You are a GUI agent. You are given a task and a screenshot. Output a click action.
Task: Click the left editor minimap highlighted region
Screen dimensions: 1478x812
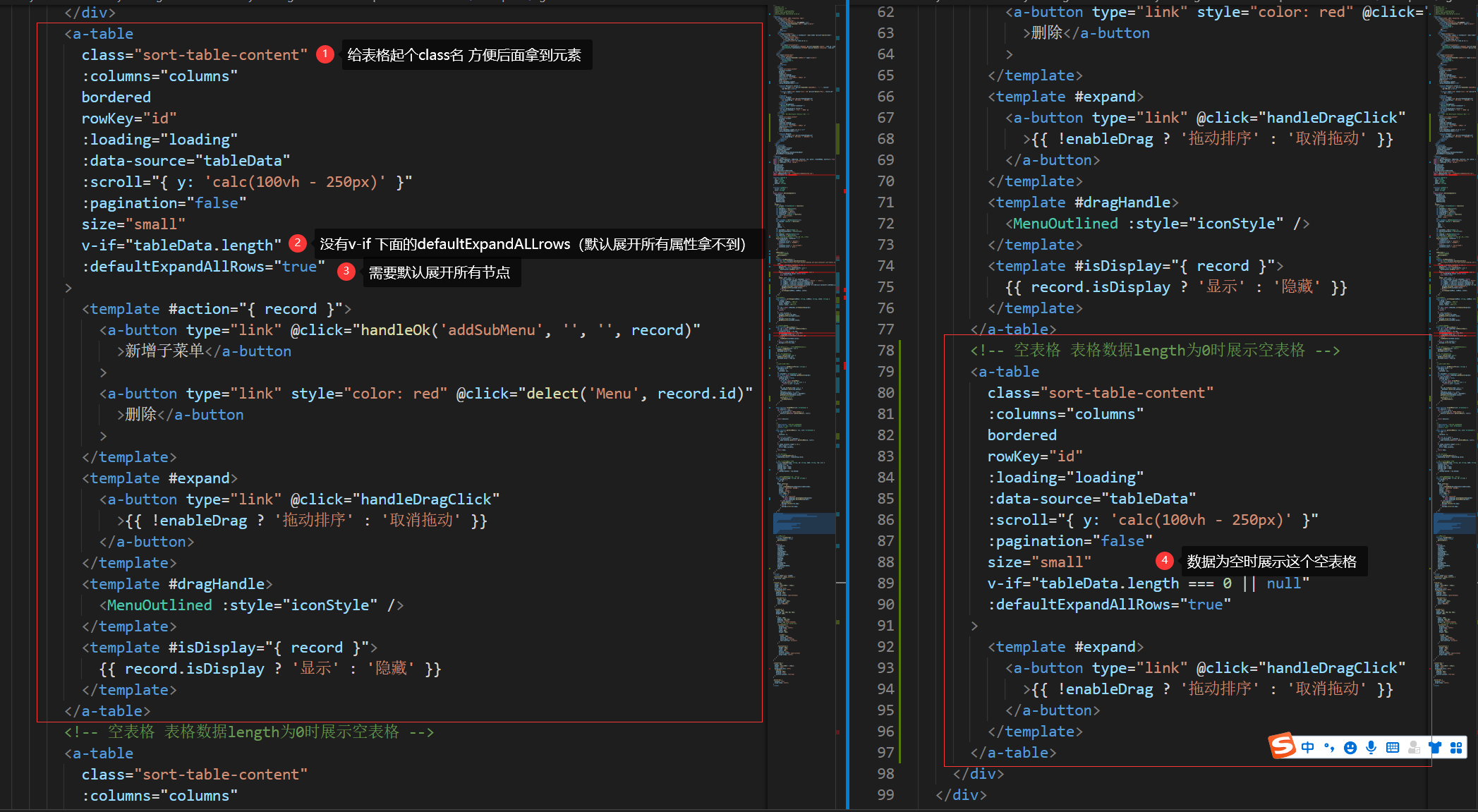[804, 523]
